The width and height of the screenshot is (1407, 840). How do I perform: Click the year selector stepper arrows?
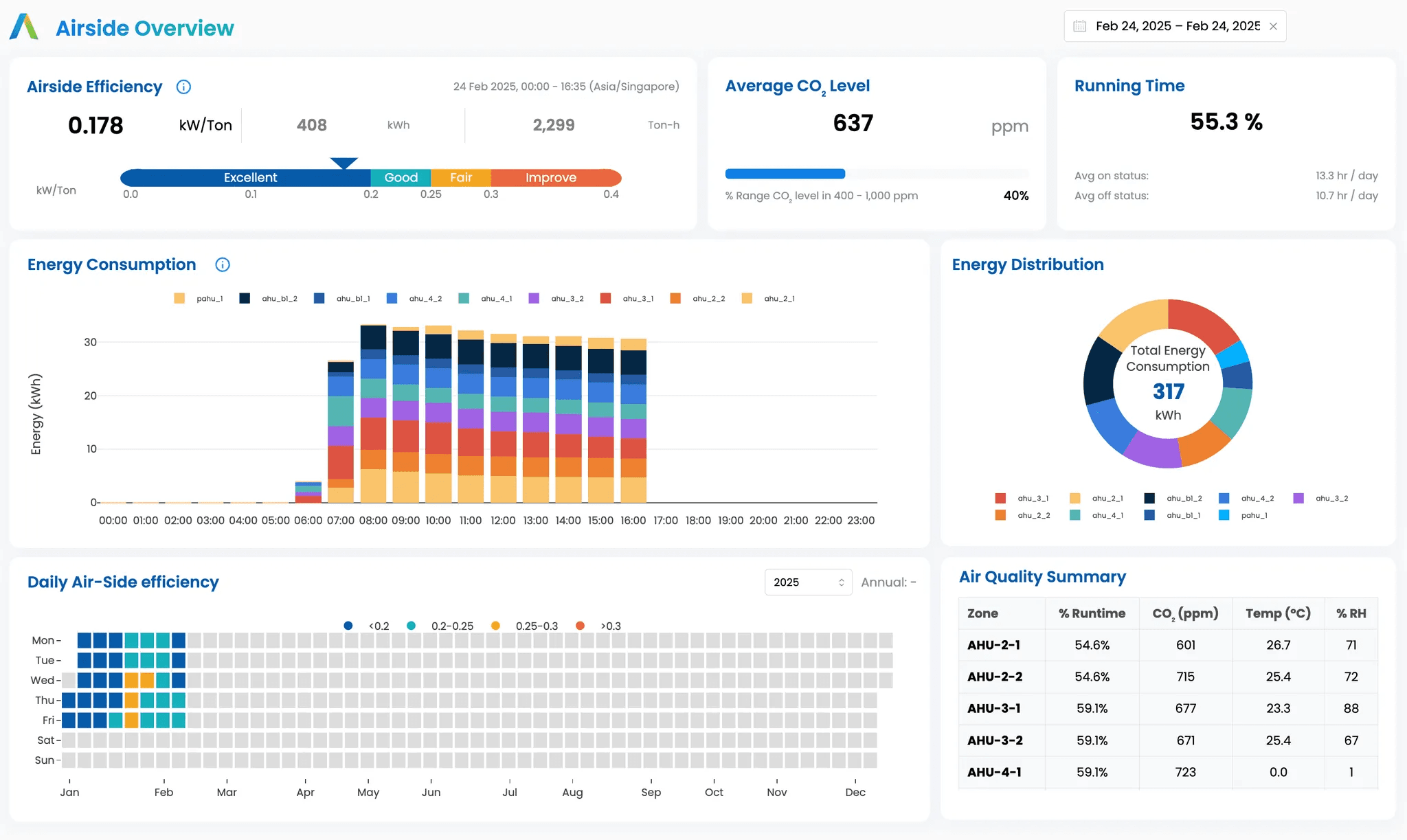click(x=841, y=582)
